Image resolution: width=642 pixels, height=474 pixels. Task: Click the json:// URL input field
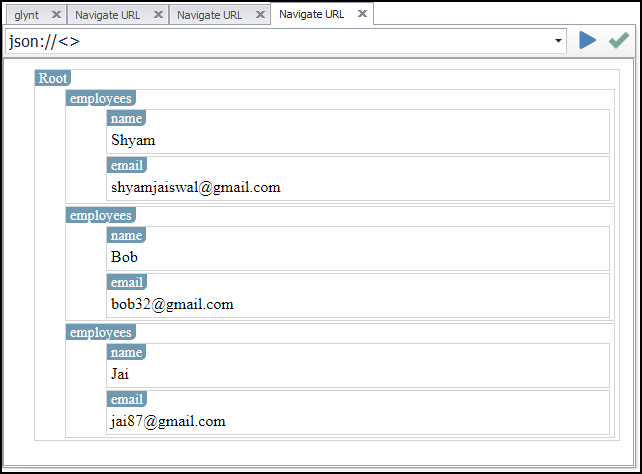tap(280, 42)
